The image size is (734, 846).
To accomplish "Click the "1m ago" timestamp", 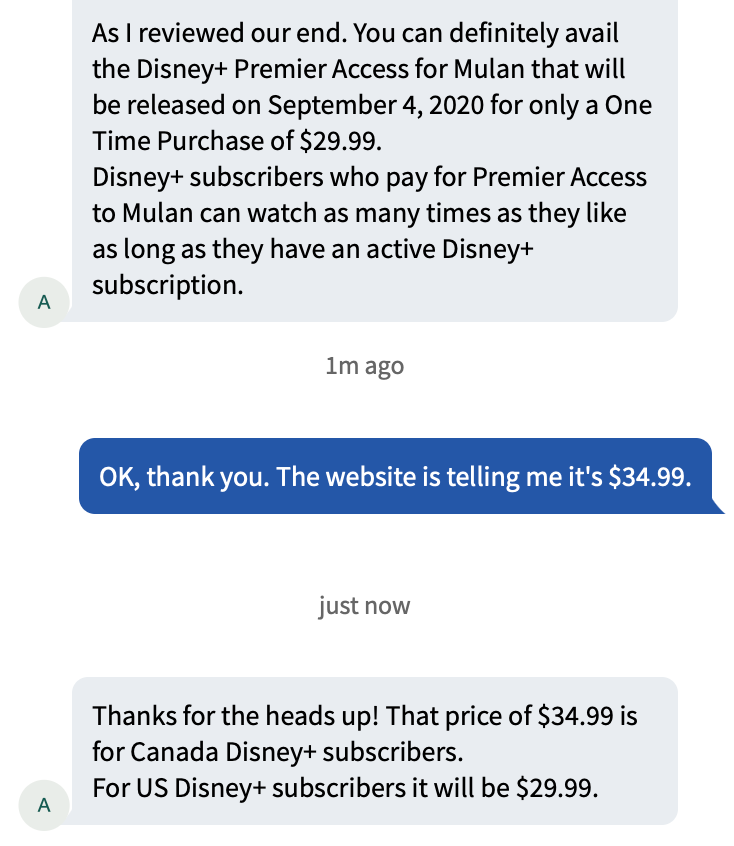I will pos(365,366).
